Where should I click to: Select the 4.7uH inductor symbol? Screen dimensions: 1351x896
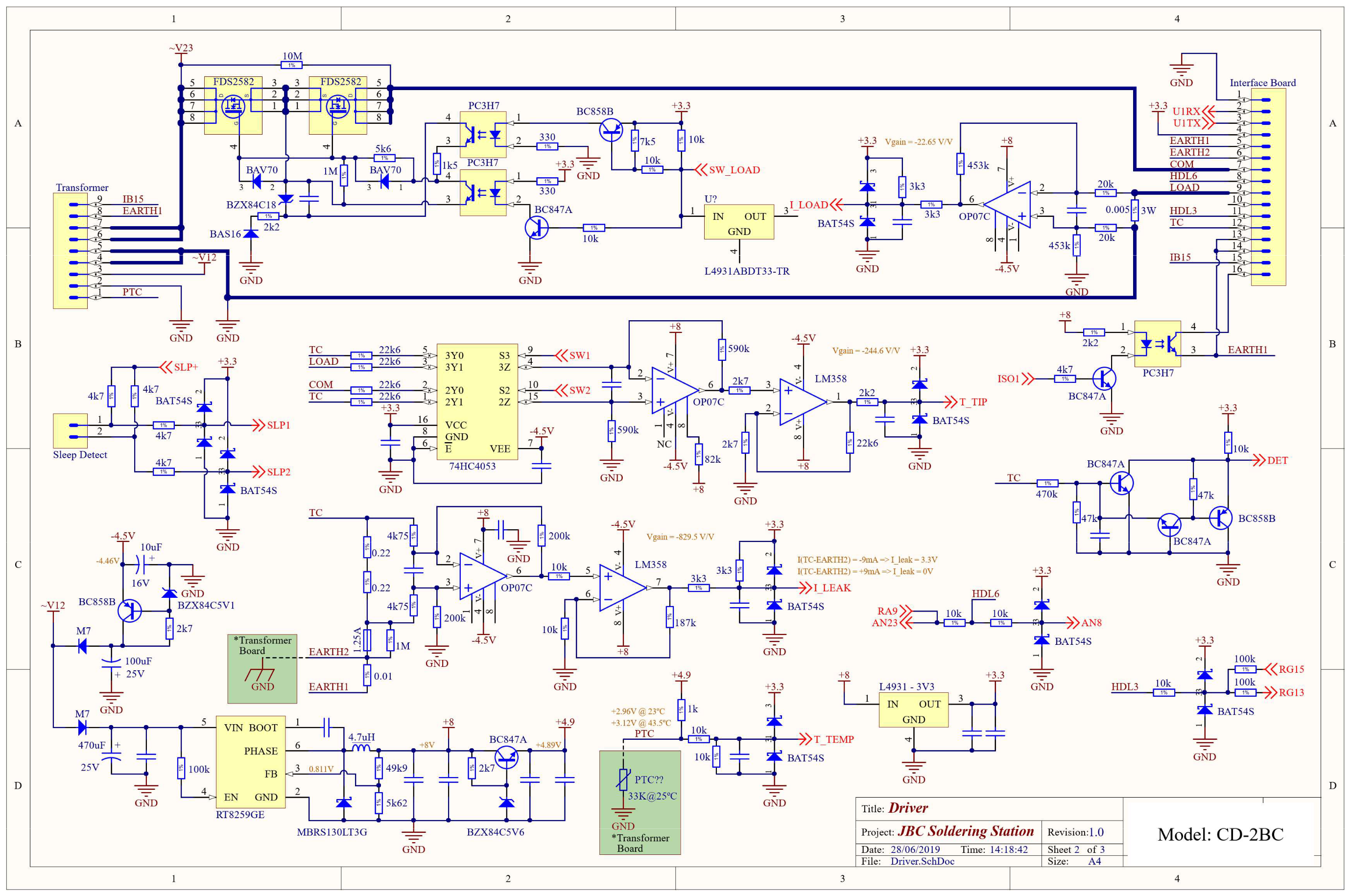click(360, 748)
